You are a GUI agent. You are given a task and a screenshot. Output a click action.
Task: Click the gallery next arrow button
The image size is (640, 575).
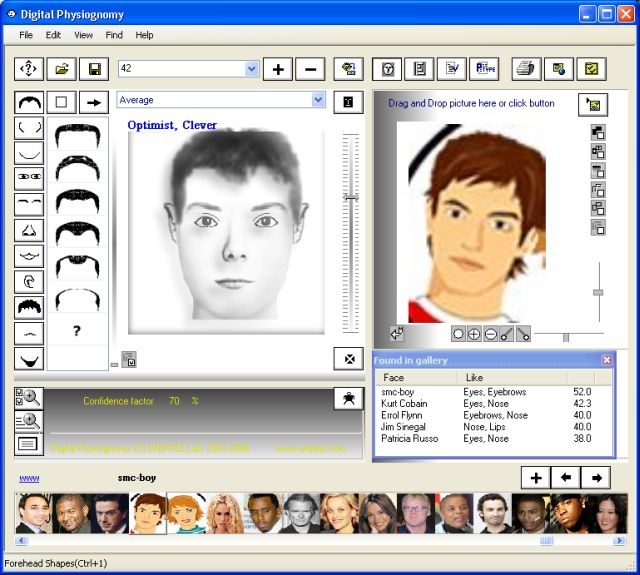595,477
